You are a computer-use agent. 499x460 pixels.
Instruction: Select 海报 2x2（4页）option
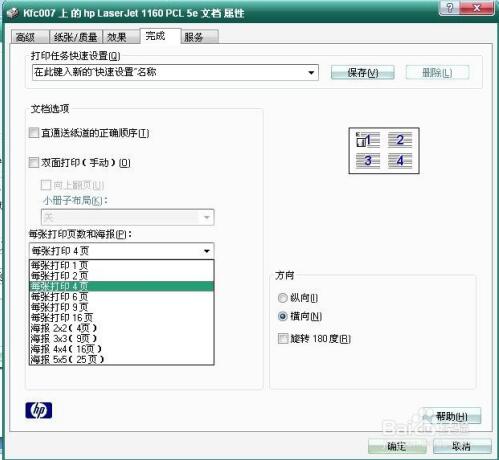(121, 328)
